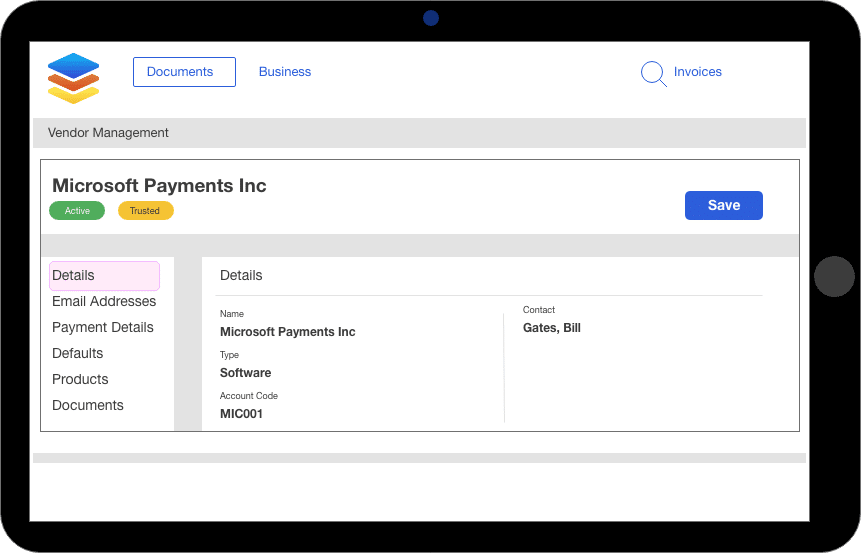Click the yellow Trusted badge
The width and height of the screenshot is (861, 553).
point(146,211)
